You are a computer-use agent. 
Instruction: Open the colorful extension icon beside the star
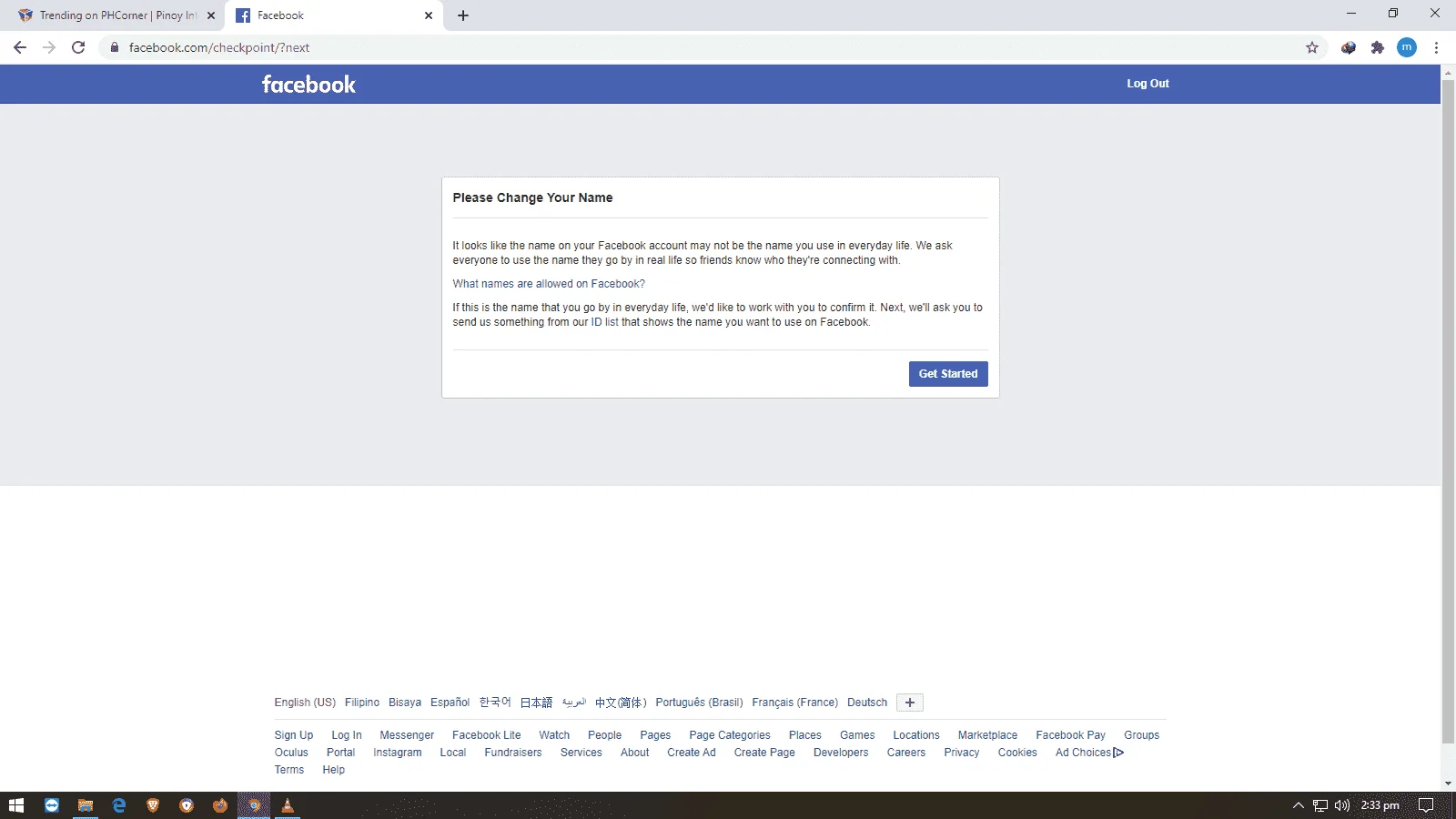click(x=1349, y=47)
